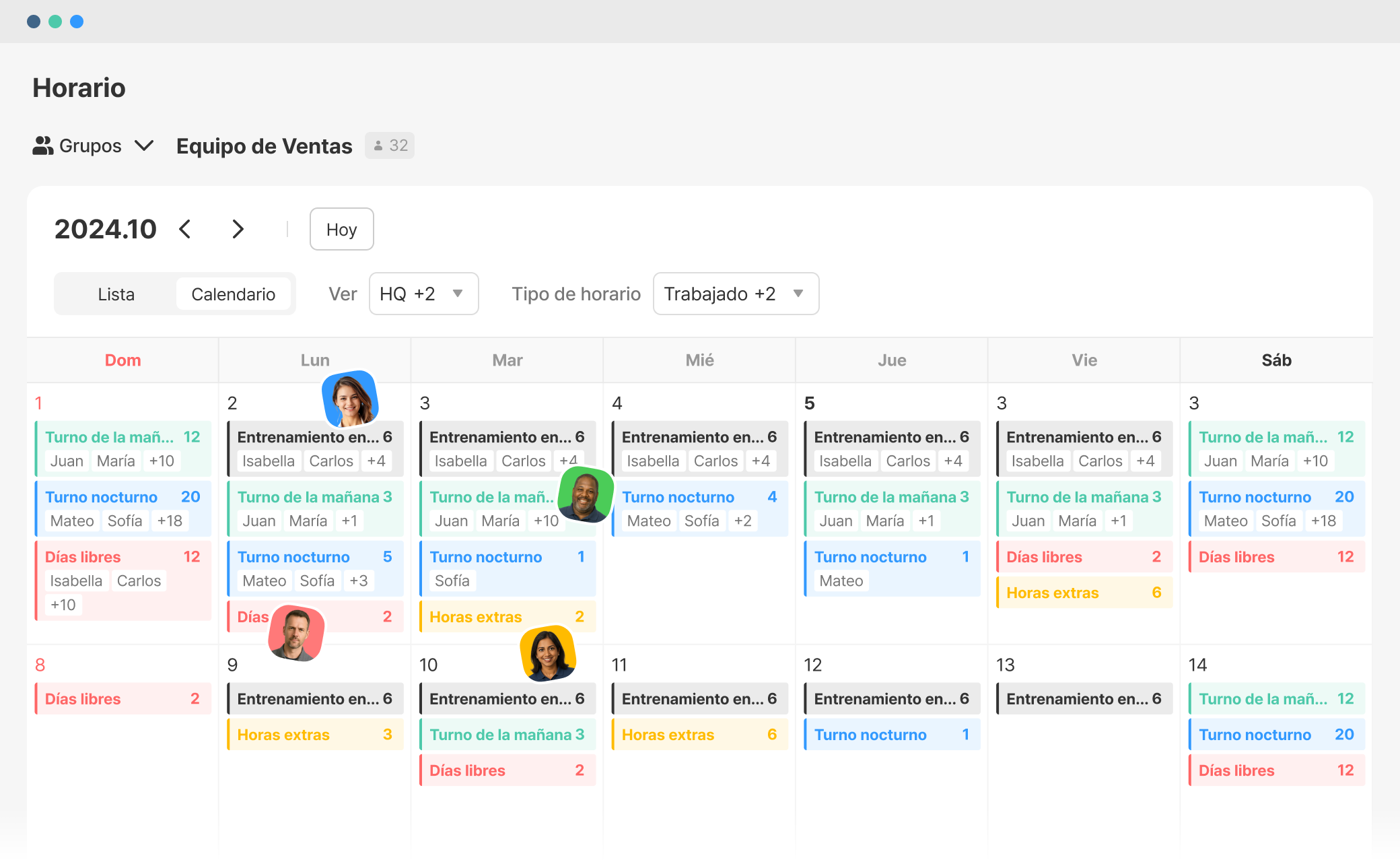
Task: Select the Sáb column header
Action: 1276,360
